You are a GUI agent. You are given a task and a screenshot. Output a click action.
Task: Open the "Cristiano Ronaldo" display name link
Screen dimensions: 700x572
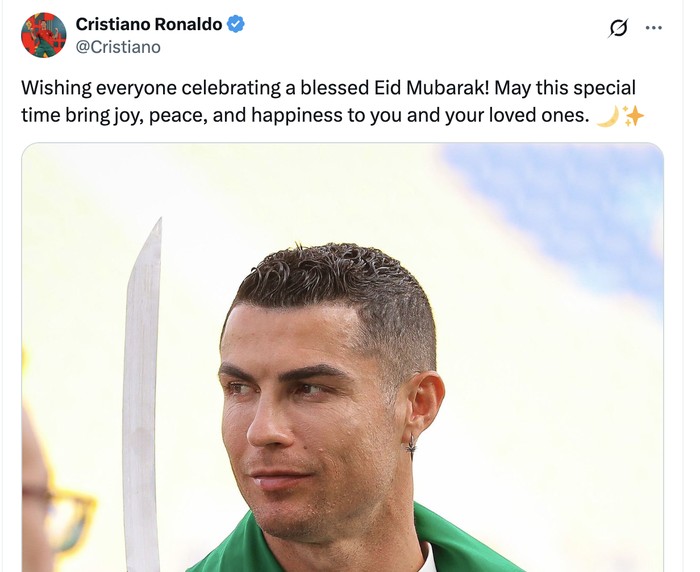[x=149, y=24]
